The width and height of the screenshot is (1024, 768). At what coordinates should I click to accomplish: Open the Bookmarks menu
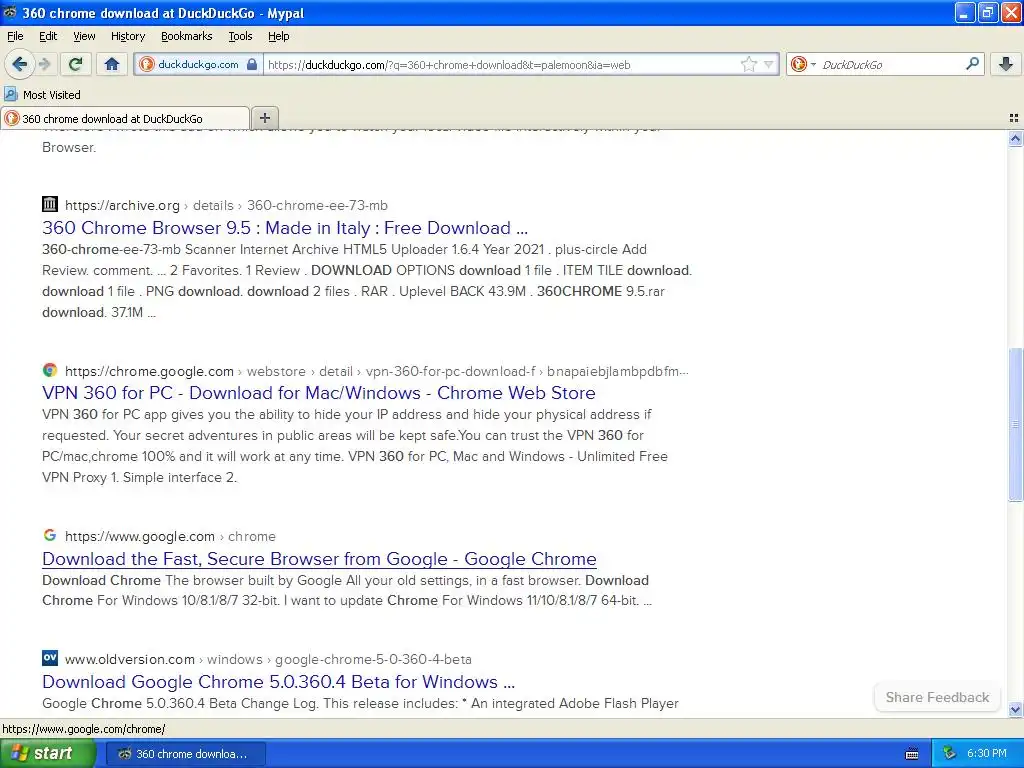(x=187, y=36)
